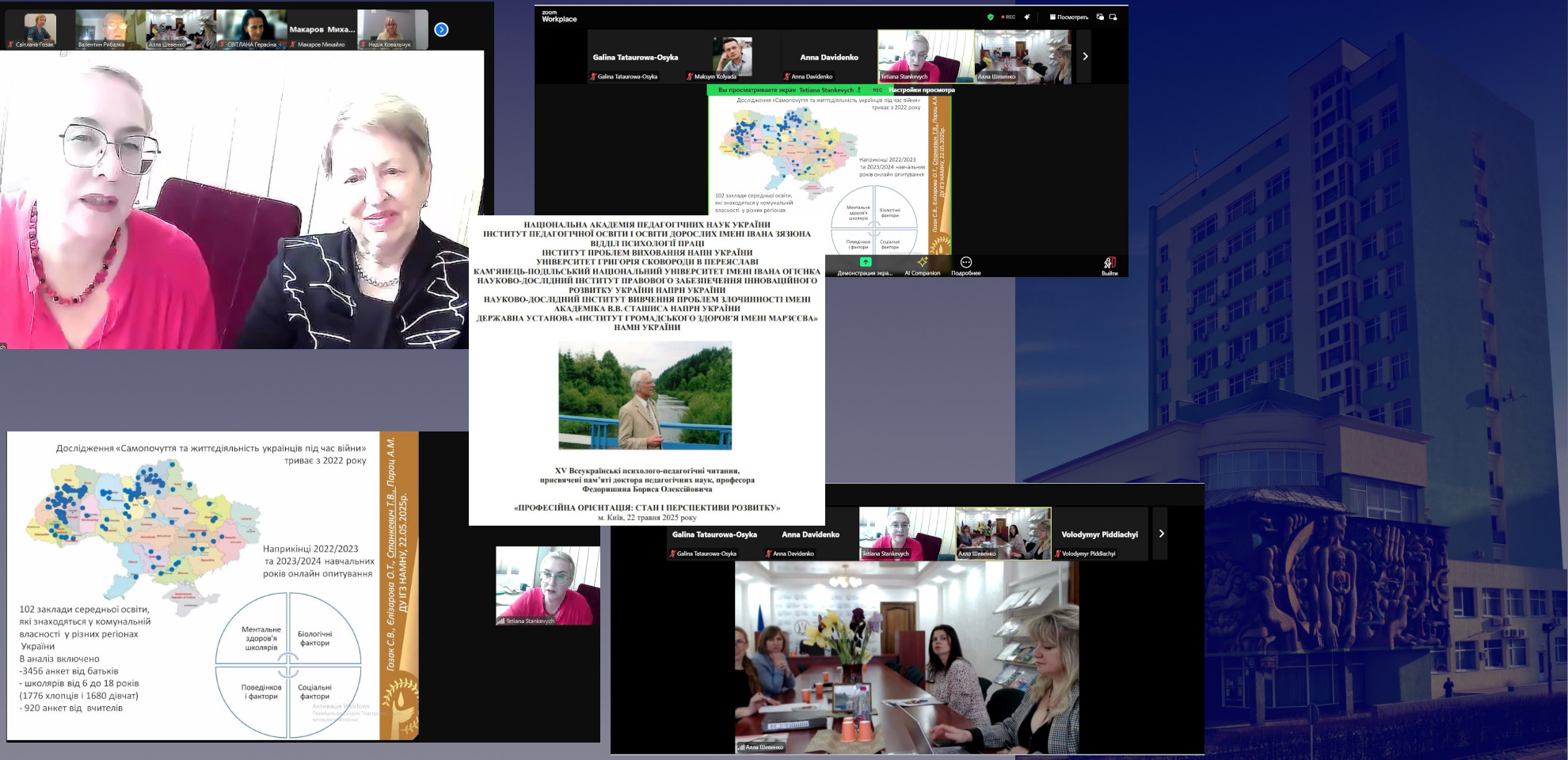Click the red REC recording indicator in the Zoom top bar
1568x760 pixels.
(x=1008, y=17)
